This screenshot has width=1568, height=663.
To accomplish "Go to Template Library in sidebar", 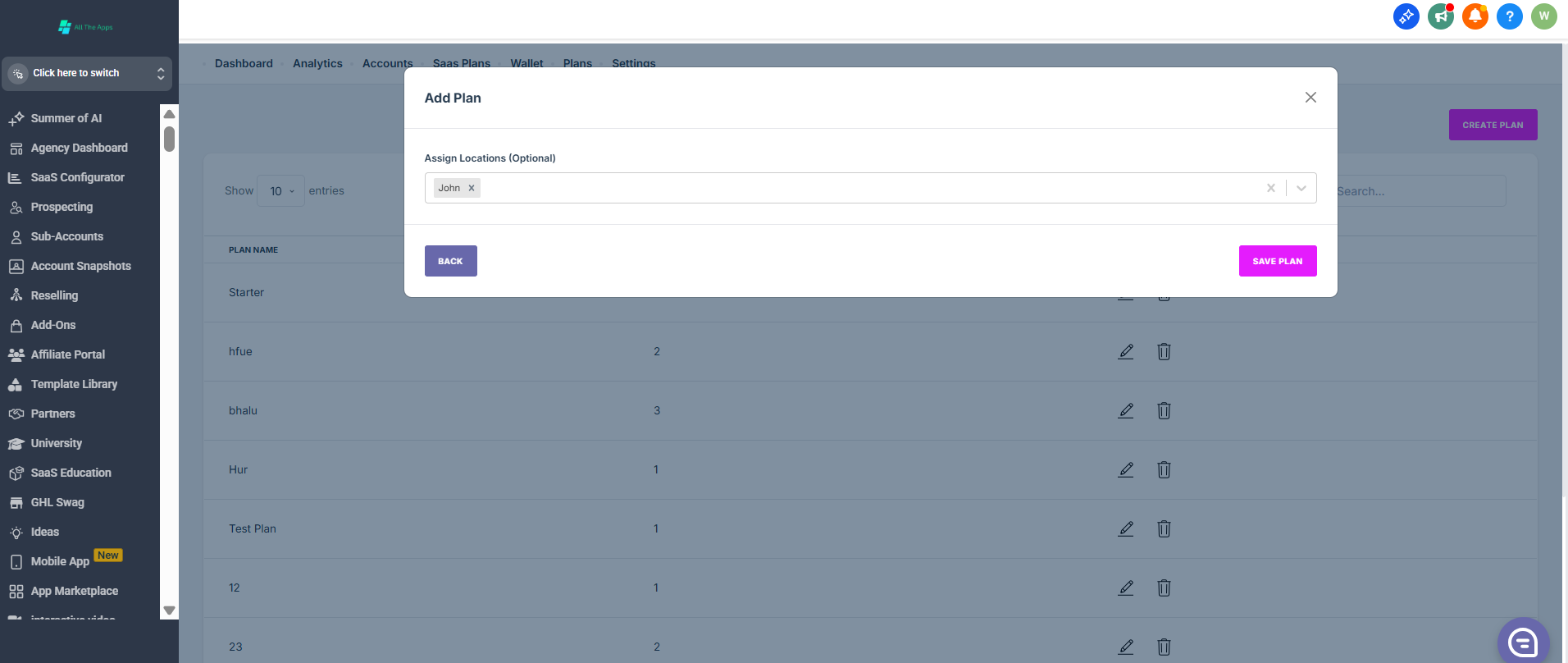I will coord(74,384).
